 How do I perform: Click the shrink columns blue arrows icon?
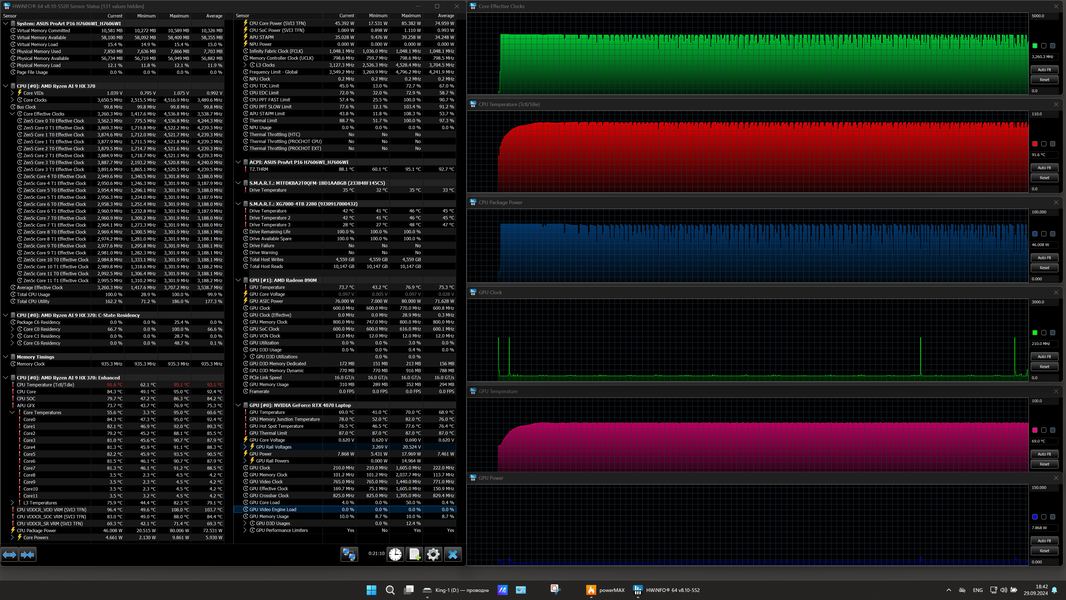click(x=28, y=554)
